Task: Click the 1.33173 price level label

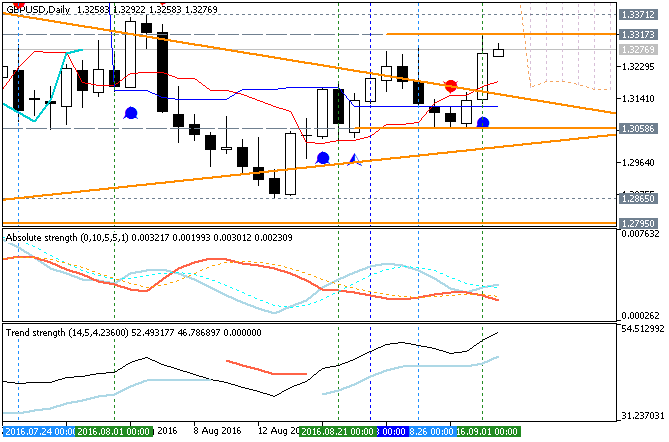Action: [x=637, y=34]
